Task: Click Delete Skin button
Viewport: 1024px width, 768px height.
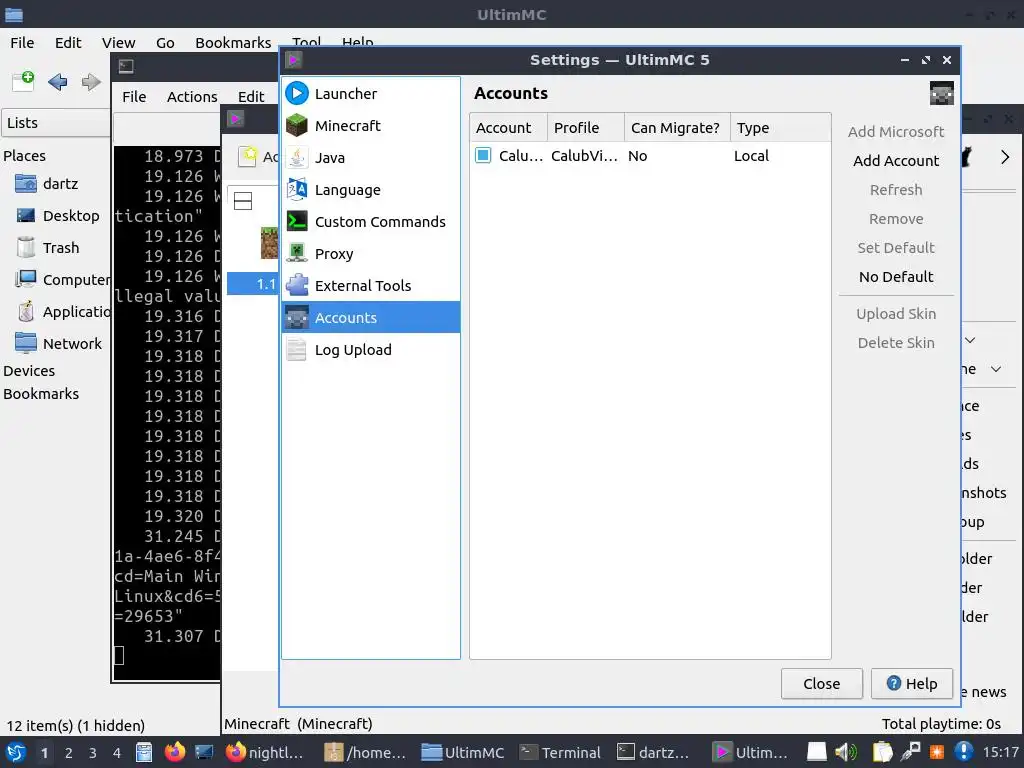Action: [x=896, y=343]
